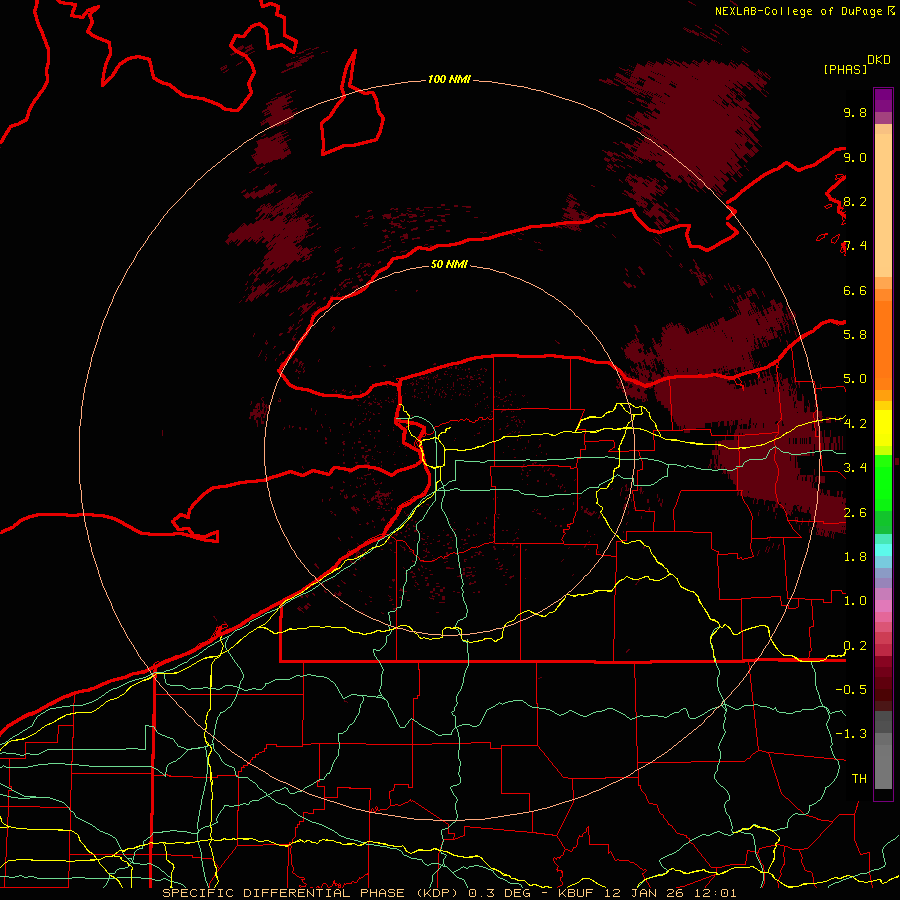Click the SPECIFIC DIFFERENTIAL PHASE (KDP) title text
900x900 pixels.
[312, 893]
